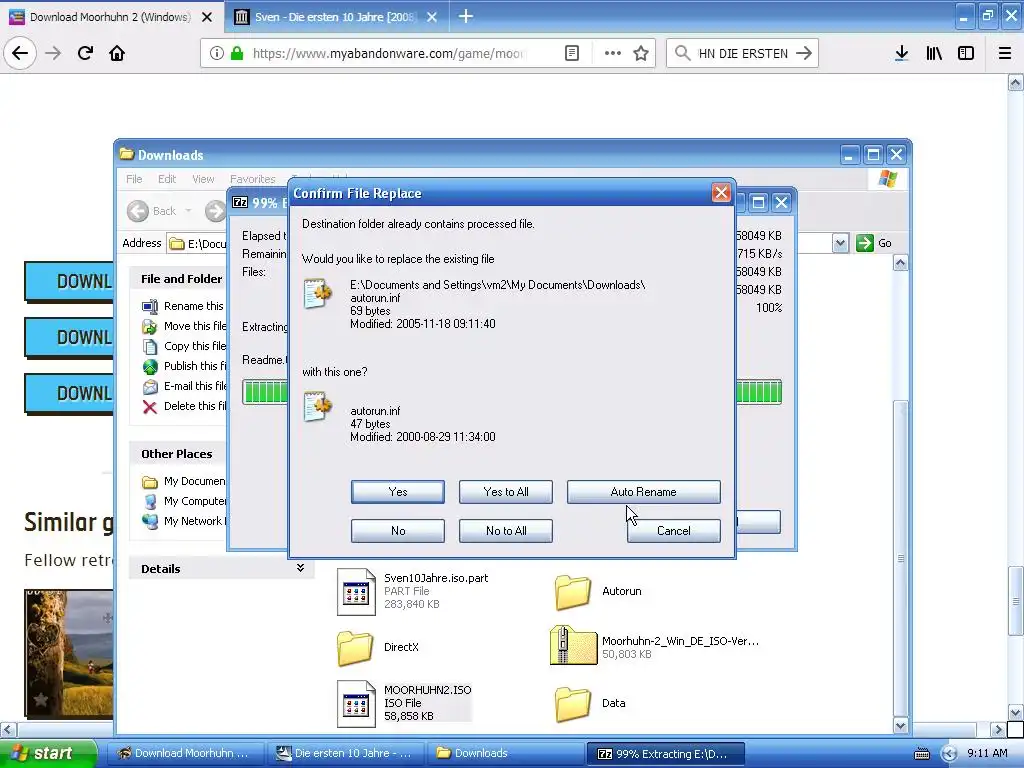Select Moorhuhn-2_Win_DE_ISO zip archive
The width and height of the screenshot is (1024, 768).
tap(655, 647)
